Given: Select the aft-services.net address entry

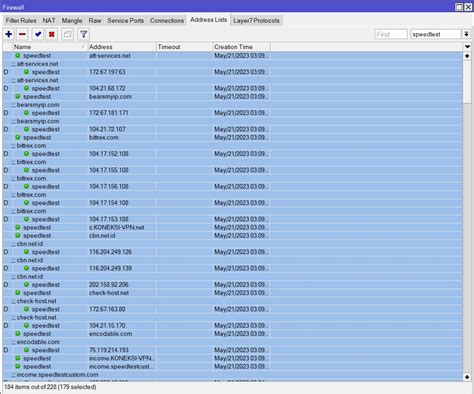Looking at the screenshot, I should pyautogui.click(x=232, y=56).
